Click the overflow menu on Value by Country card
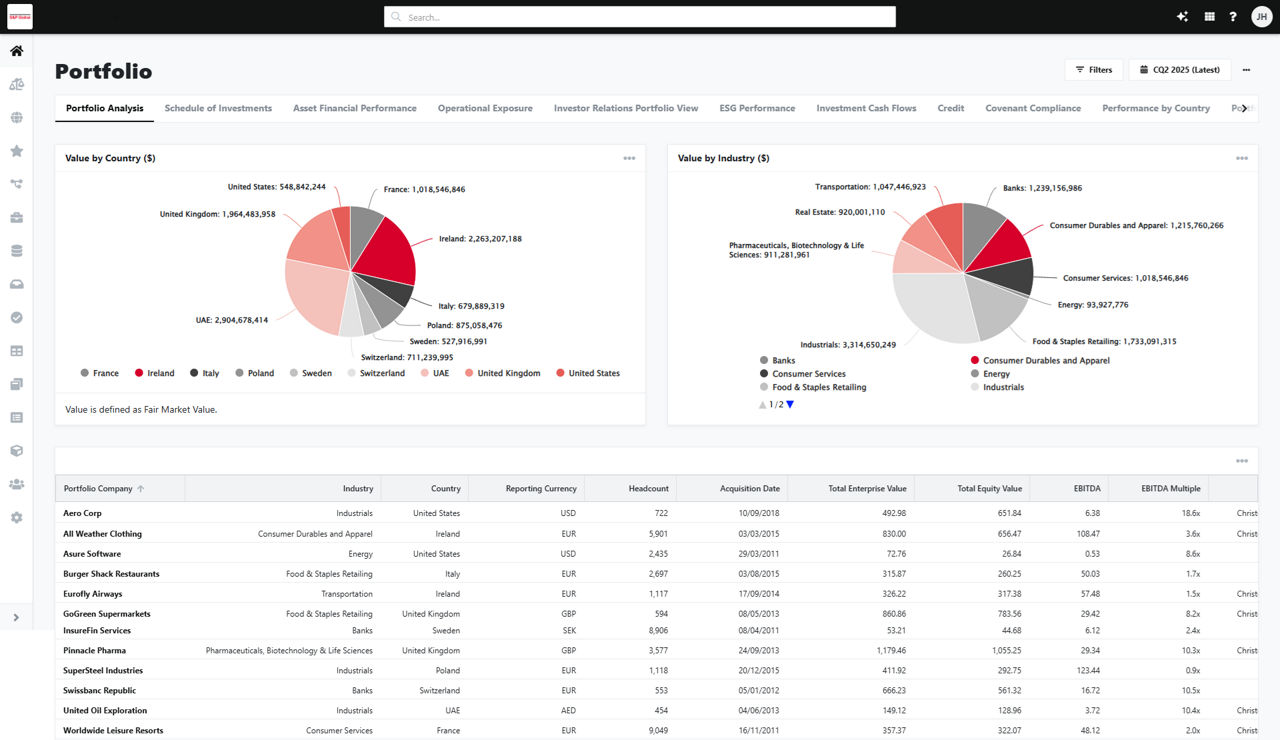 (629, 158)
